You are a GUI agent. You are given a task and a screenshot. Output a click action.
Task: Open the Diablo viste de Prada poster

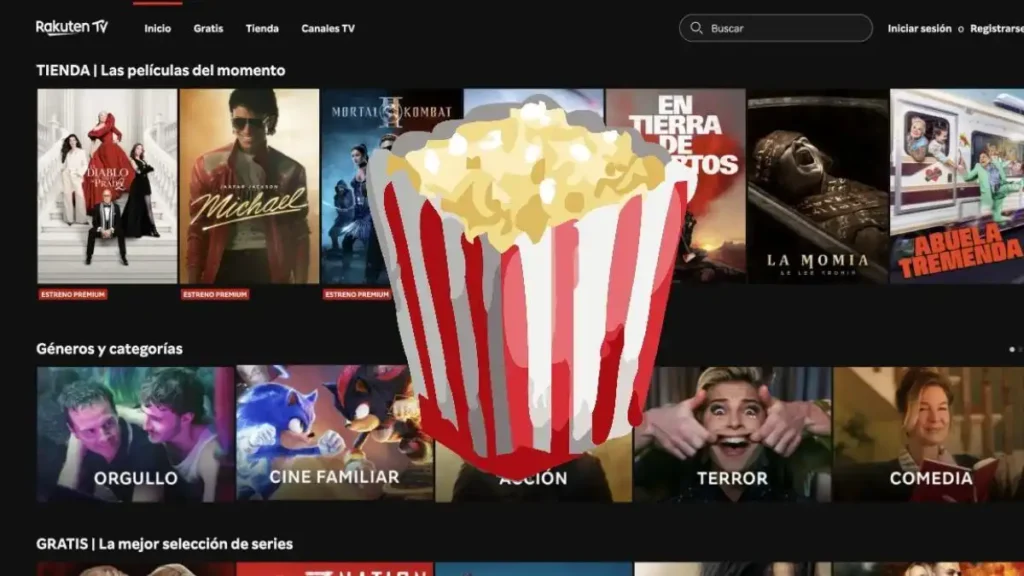point(107,186)
